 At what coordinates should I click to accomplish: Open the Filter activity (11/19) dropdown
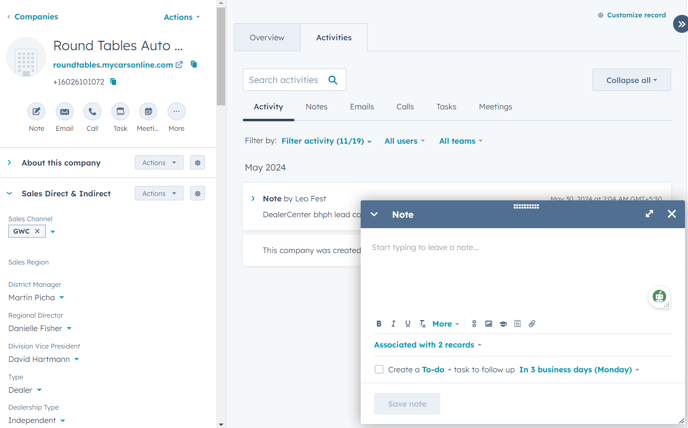(326, 141)
